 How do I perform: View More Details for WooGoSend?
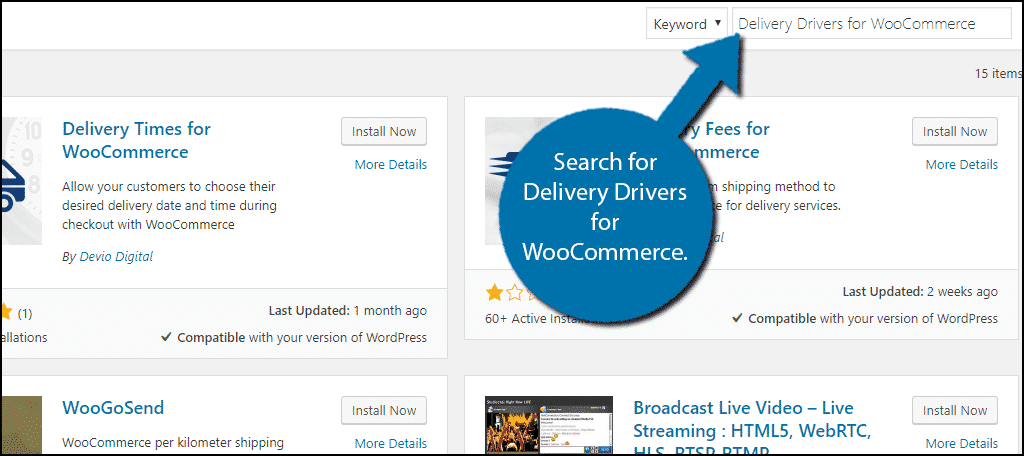point(391,444)
